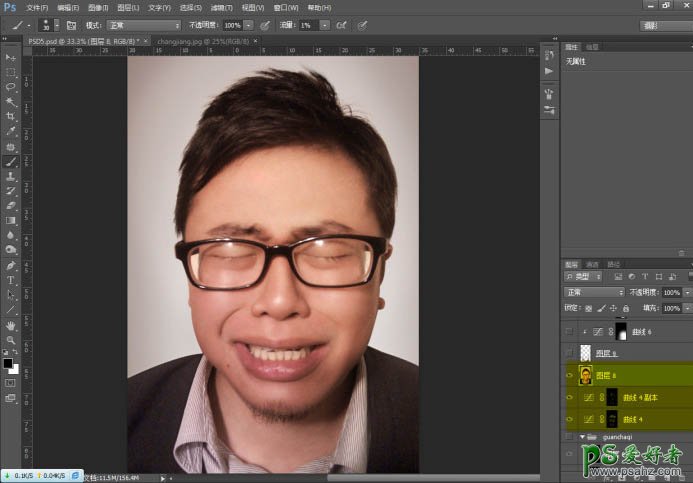This screenshot has height=483, width=693.
Task: Select the Horizontal Type tool
Action: pos(11,280)
